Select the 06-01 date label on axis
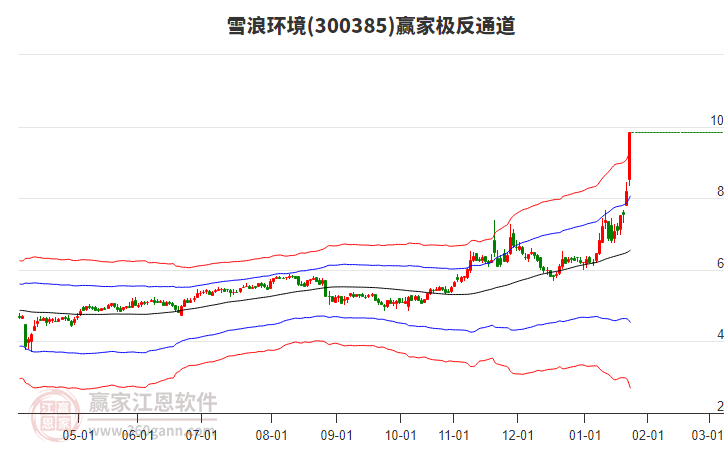The width and height of the screenshot is (726, 450). click(x=138, y=435)
